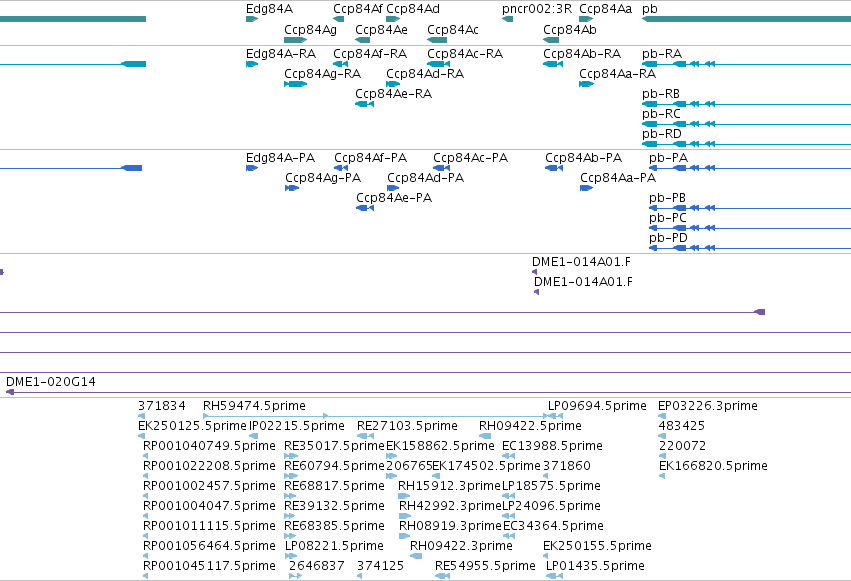Select EST LP18575.5prime
Image resolution: width=851 pixels, height=581 pixels.
pos(551,486)
